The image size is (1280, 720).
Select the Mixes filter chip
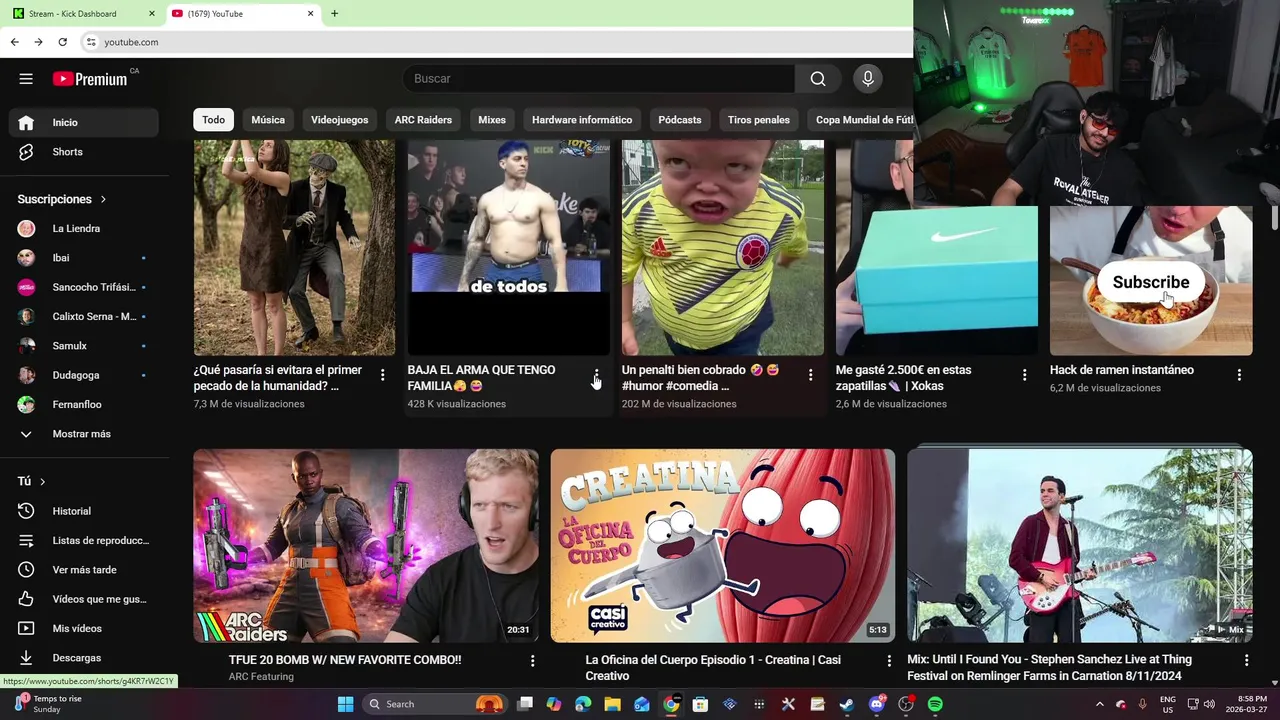(492, 120)
